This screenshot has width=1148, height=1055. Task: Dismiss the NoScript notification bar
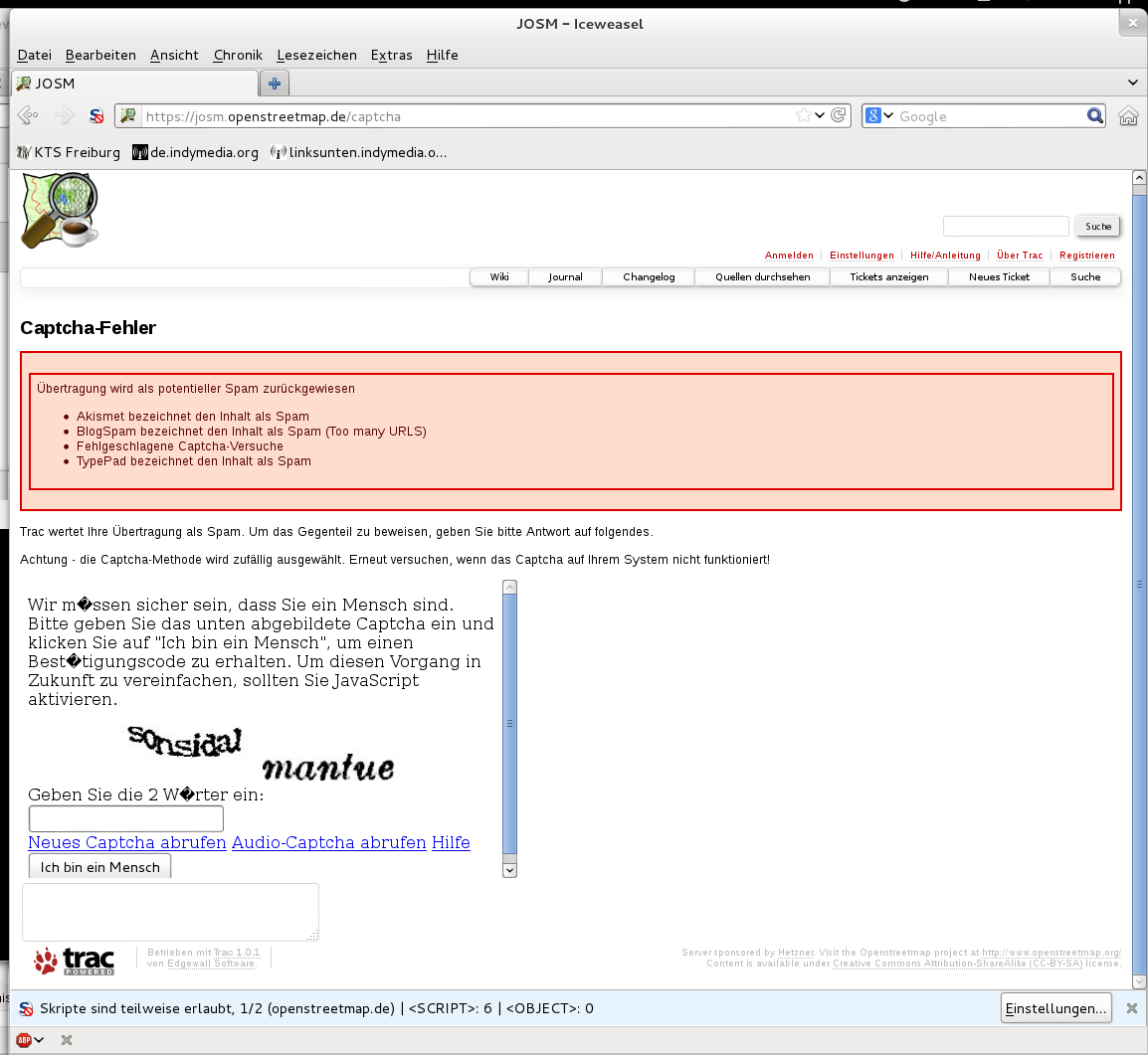coord(1131,1008)
